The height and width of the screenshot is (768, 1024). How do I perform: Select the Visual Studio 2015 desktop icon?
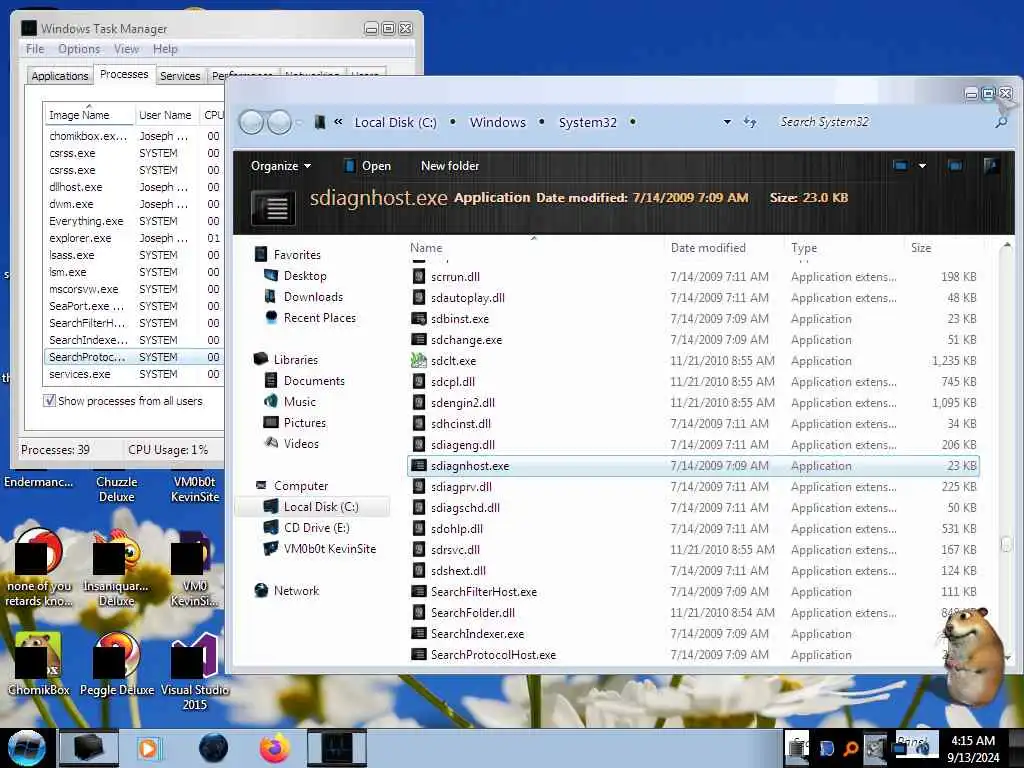point(195,671)
